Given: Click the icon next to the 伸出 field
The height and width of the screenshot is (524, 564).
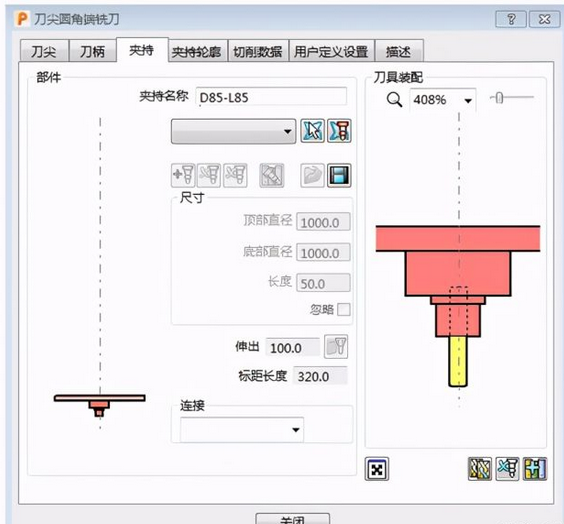Looking at the screenshot, I should (336, 347).
